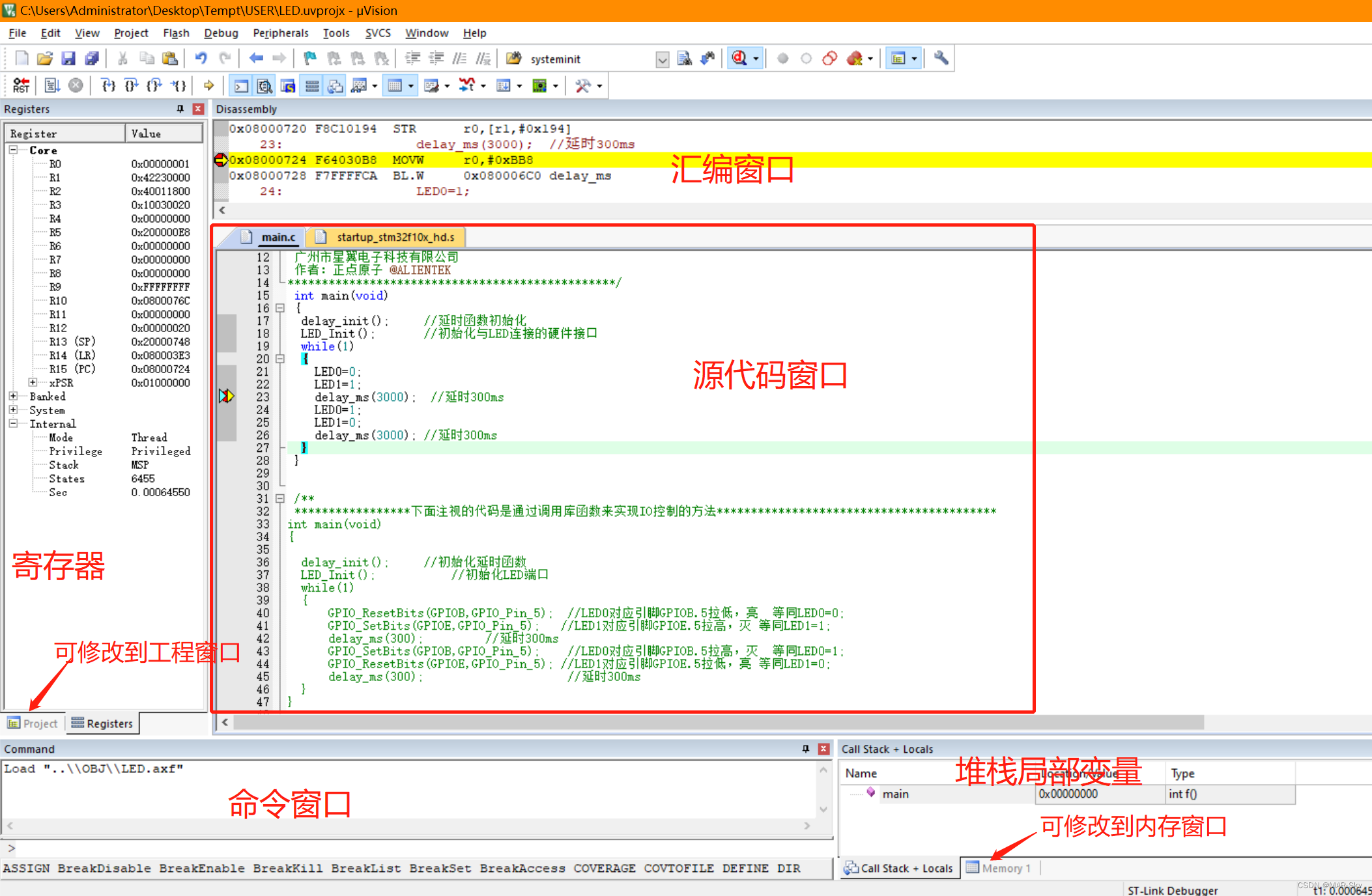Collapse the Internal register group

click(x=13, y=423)
